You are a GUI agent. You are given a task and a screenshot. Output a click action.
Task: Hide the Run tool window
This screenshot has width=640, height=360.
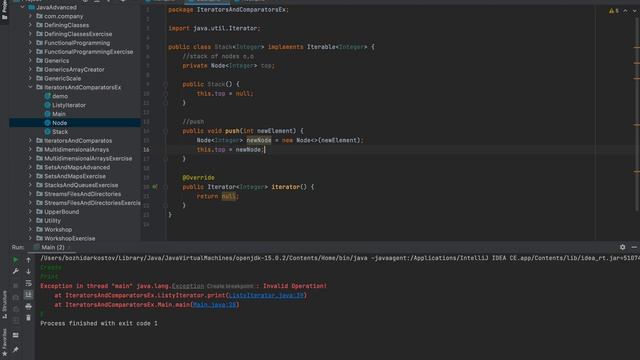pyautogui.click(x=634, y=247)
